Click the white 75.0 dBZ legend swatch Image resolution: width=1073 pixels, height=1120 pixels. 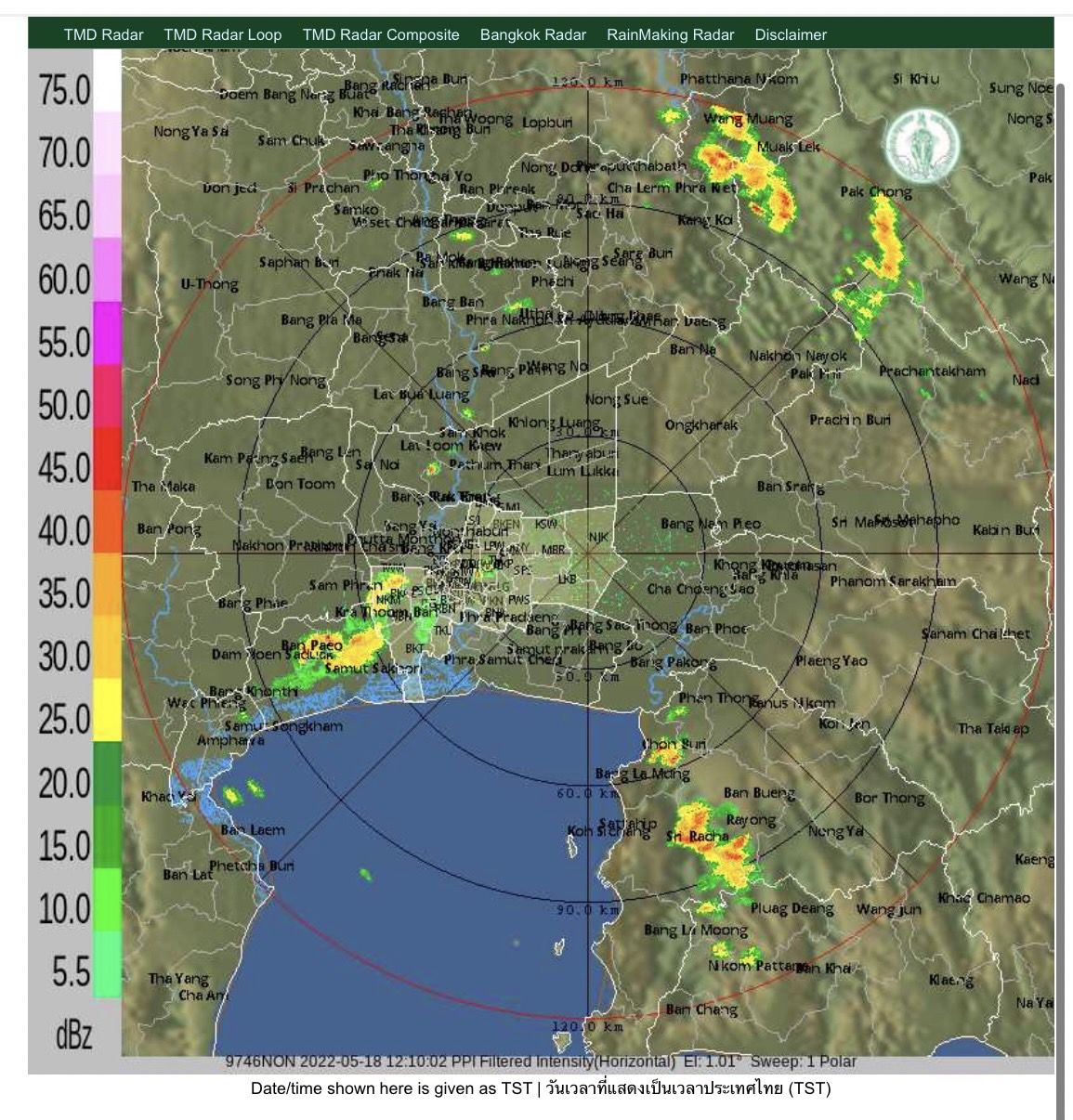click(107, 82)
